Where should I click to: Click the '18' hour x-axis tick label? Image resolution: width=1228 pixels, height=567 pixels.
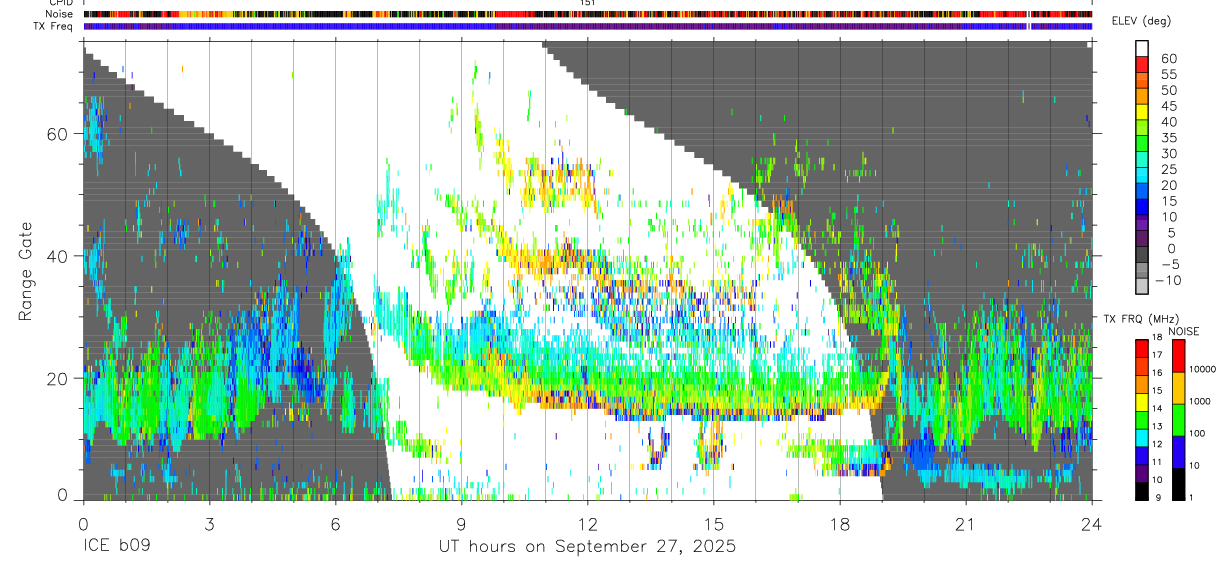coord(840,523)
